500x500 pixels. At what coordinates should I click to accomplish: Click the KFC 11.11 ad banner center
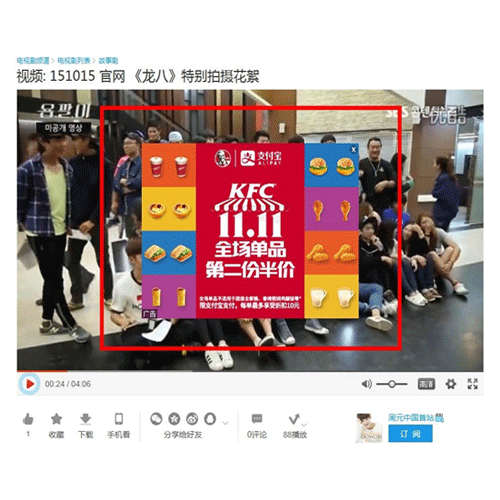(250, 231)
